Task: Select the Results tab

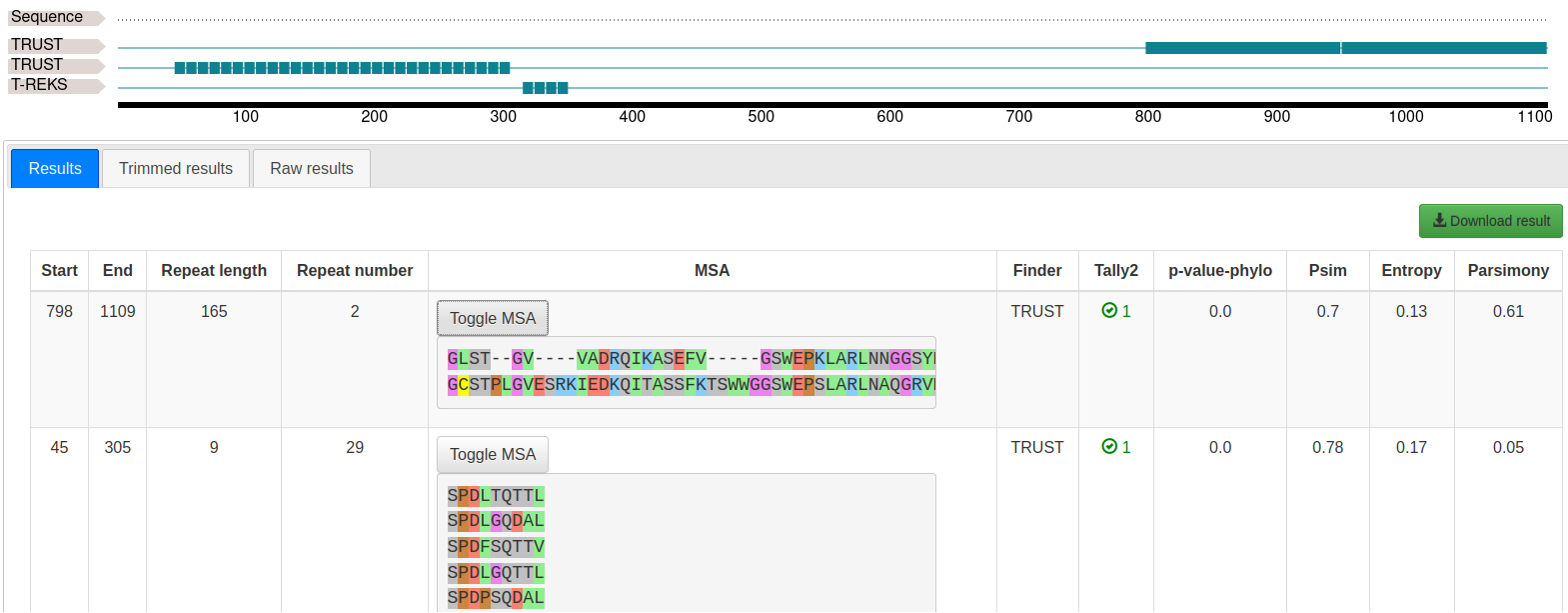Action: point(55,168)
